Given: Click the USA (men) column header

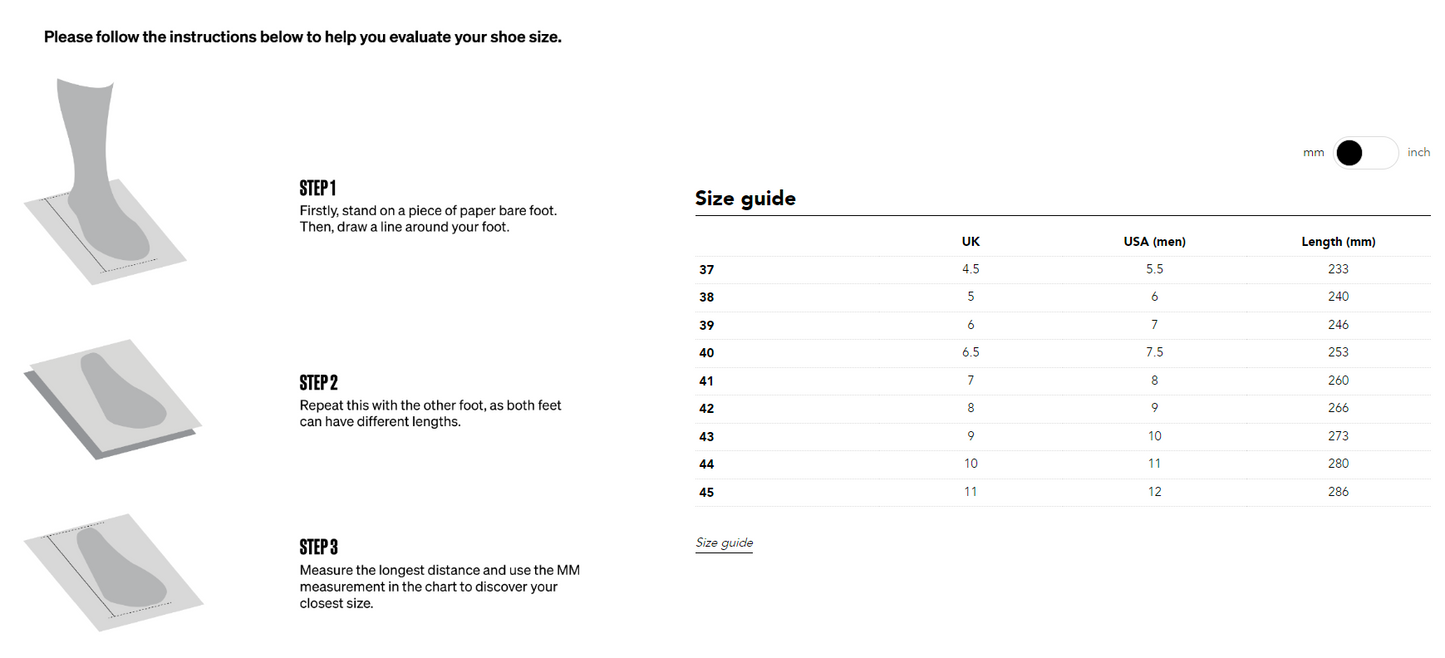Looking at the screenshot, I should (1154, 242).
